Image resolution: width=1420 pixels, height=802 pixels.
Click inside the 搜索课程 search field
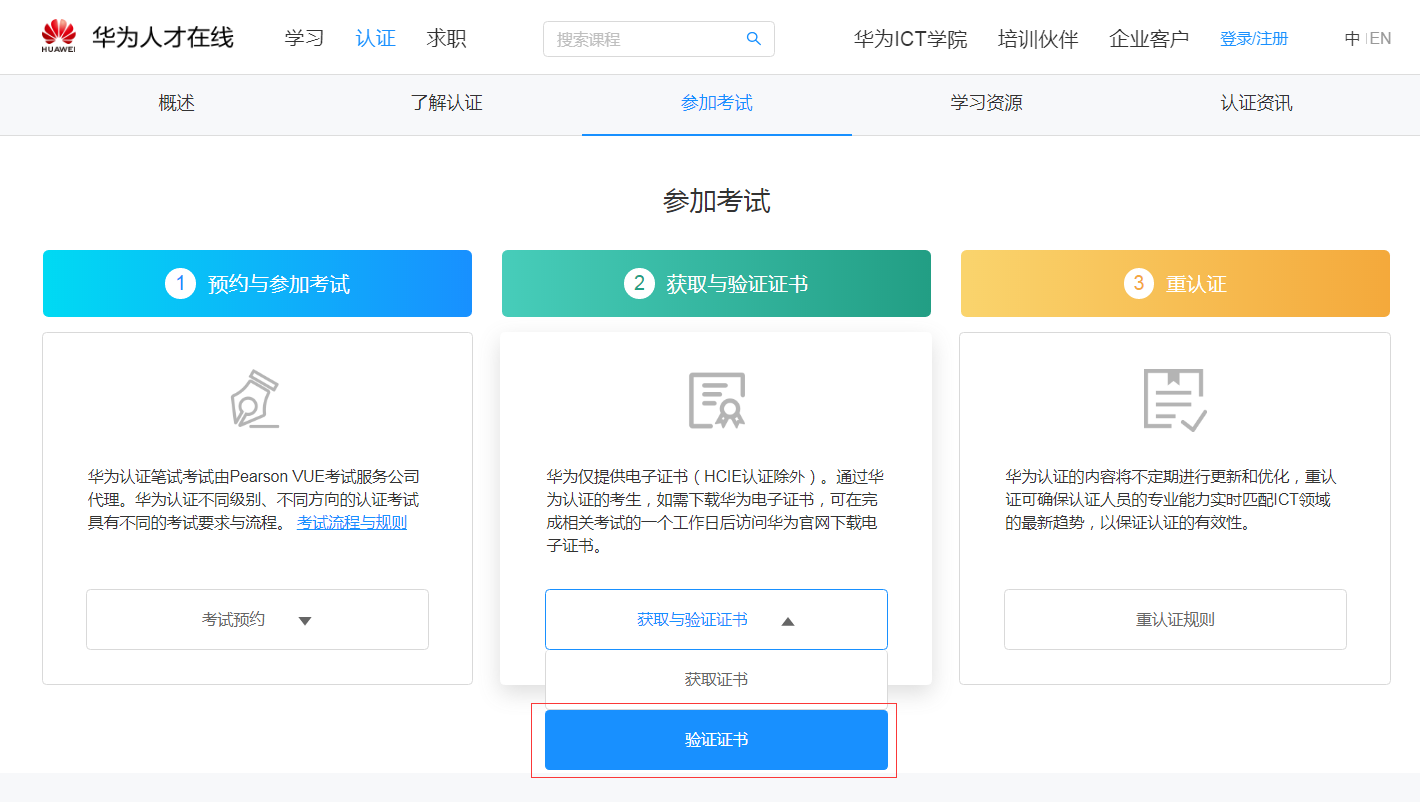(640, 38)
